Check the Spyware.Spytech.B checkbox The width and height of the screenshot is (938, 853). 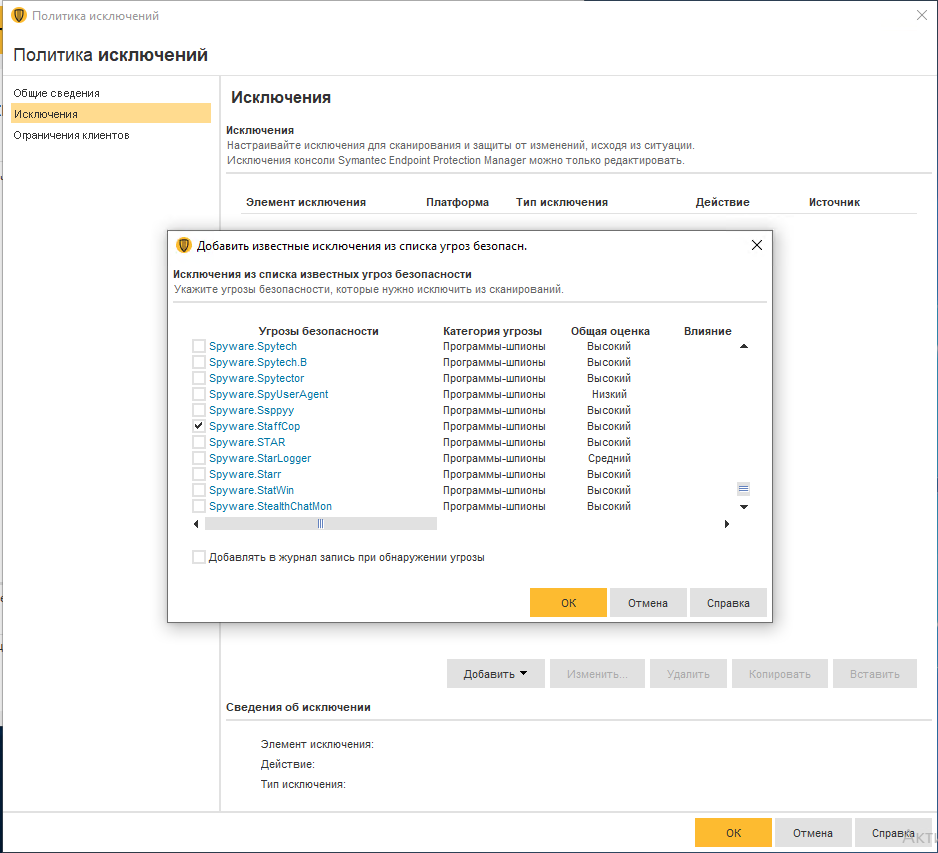point(198,362)
